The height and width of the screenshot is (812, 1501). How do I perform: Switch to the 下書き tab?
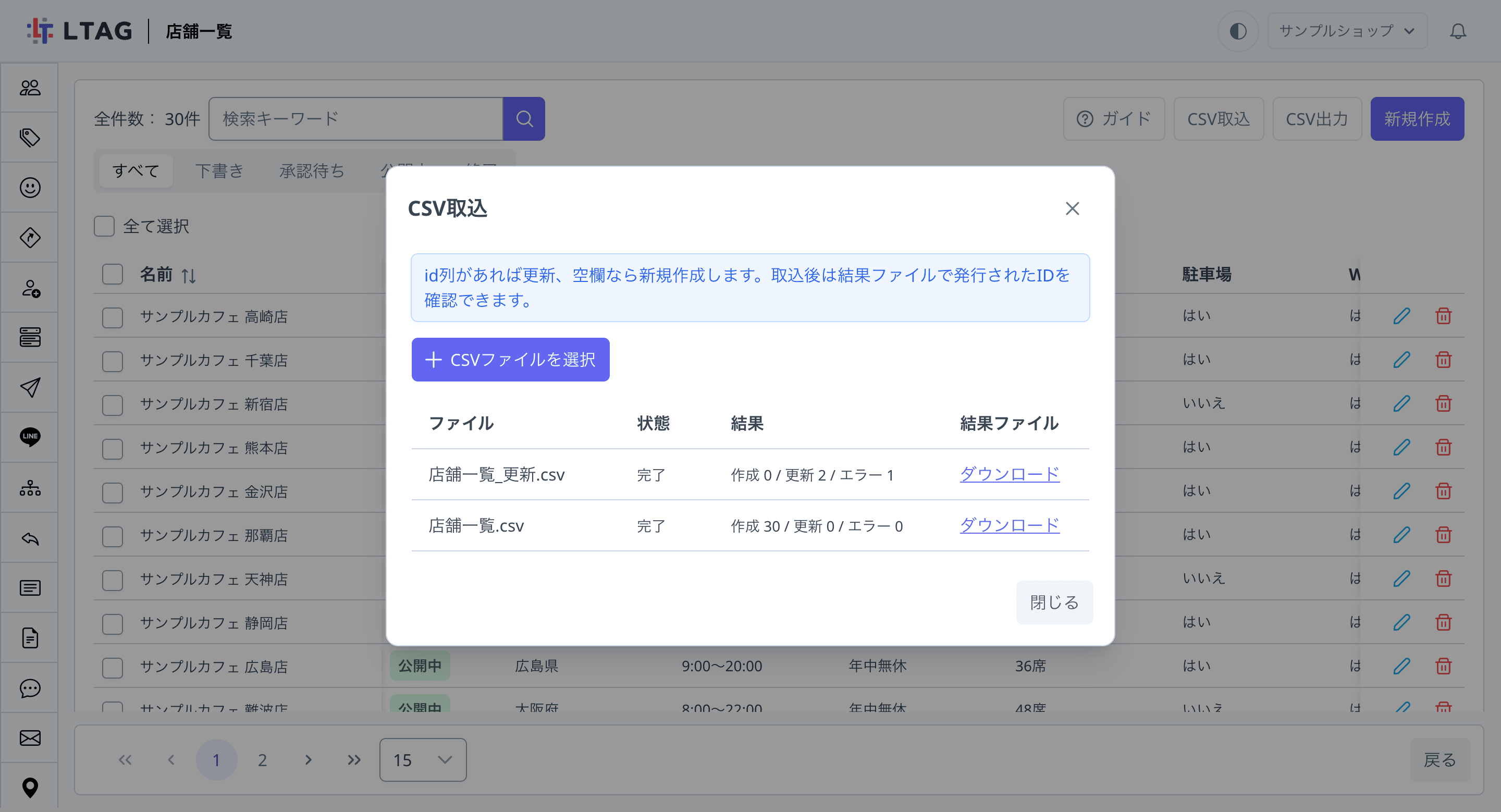click(x=219, y=170)
